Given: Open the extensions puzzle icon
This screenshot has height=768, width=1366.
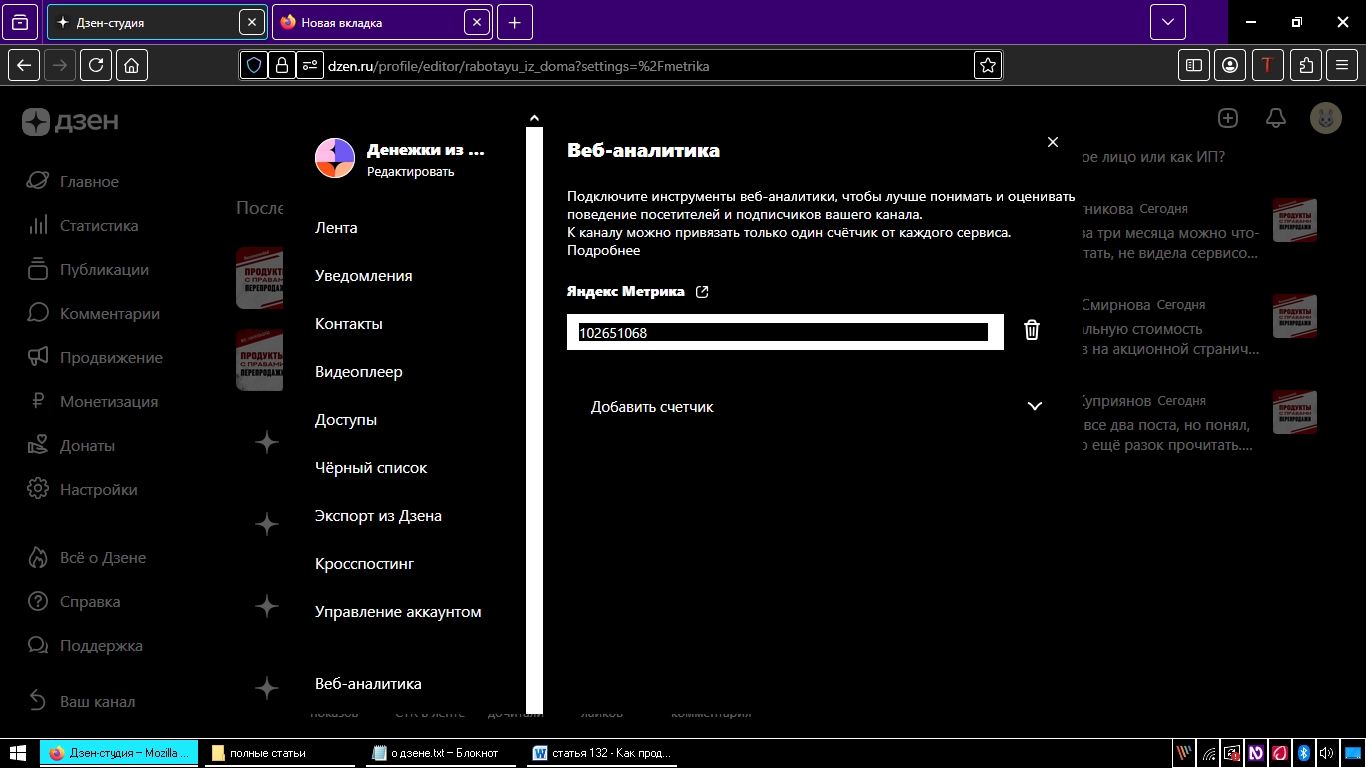Looking at the screenshot, I should tap(1306, 65).
